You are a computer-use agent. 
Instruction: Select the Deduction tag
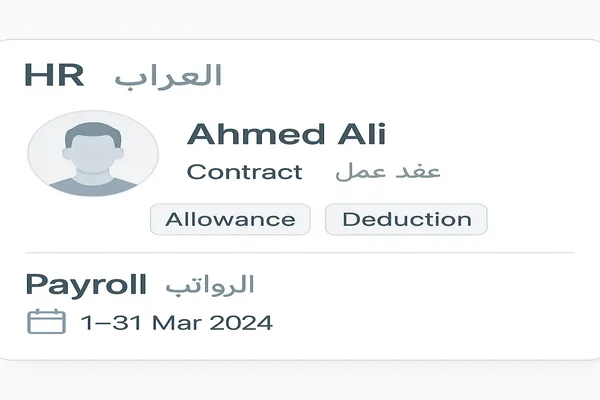point(406,219)
